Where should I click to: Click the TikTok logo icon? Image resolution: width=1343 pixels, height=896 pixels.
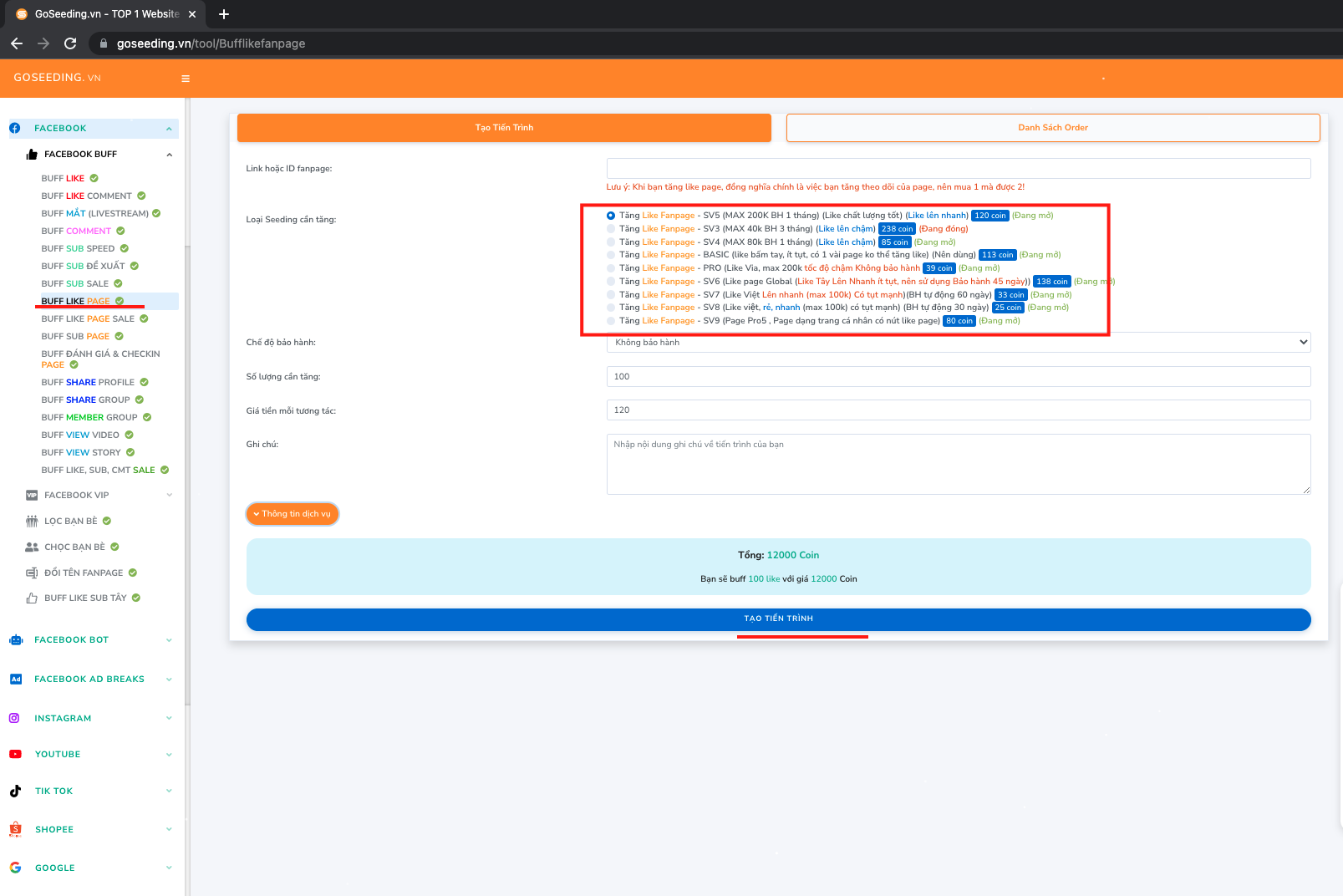pos(15,791)
